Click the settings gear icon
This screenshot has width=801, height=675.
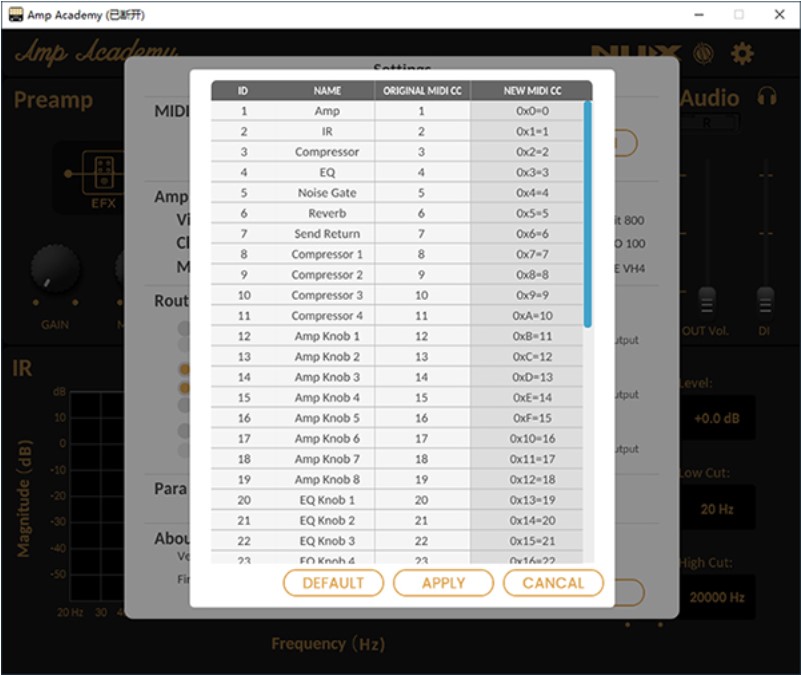coord(742,54)
